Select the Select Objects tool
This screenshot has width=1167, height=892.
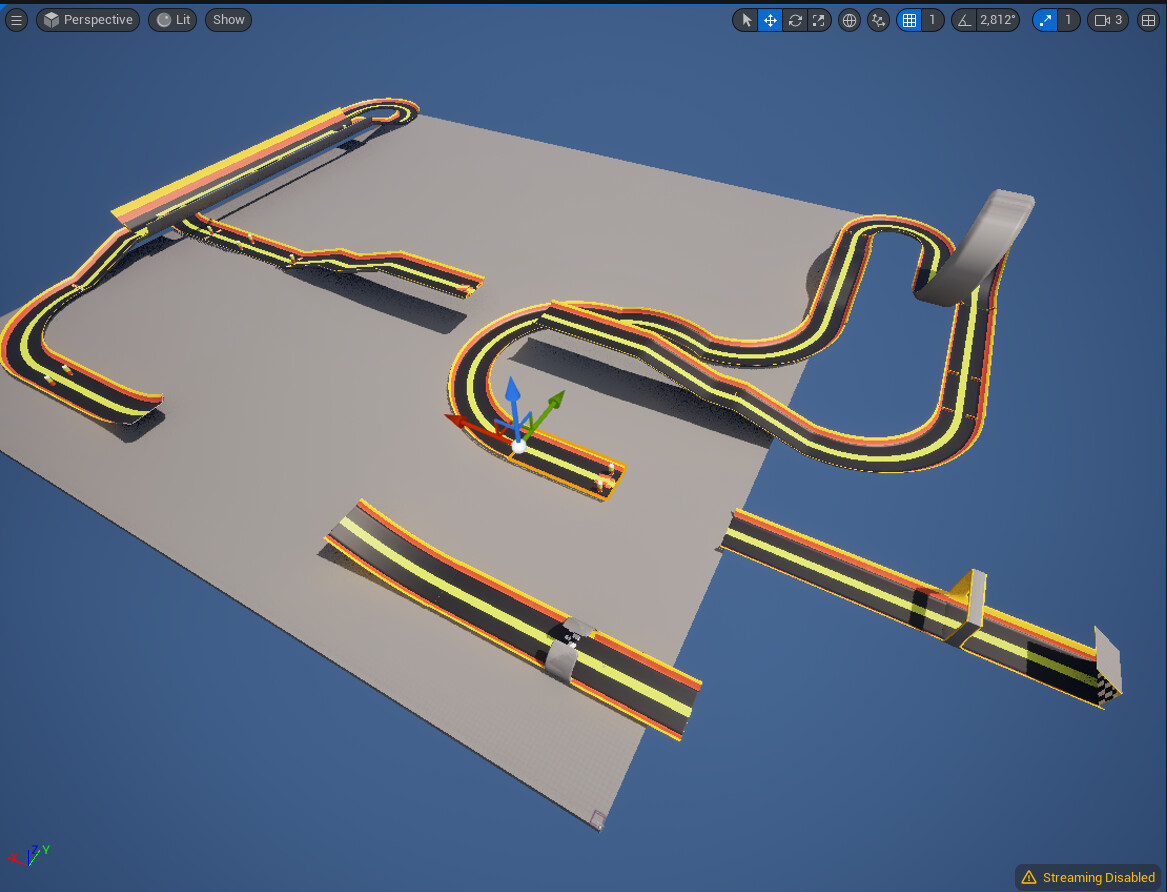point(745,20)
